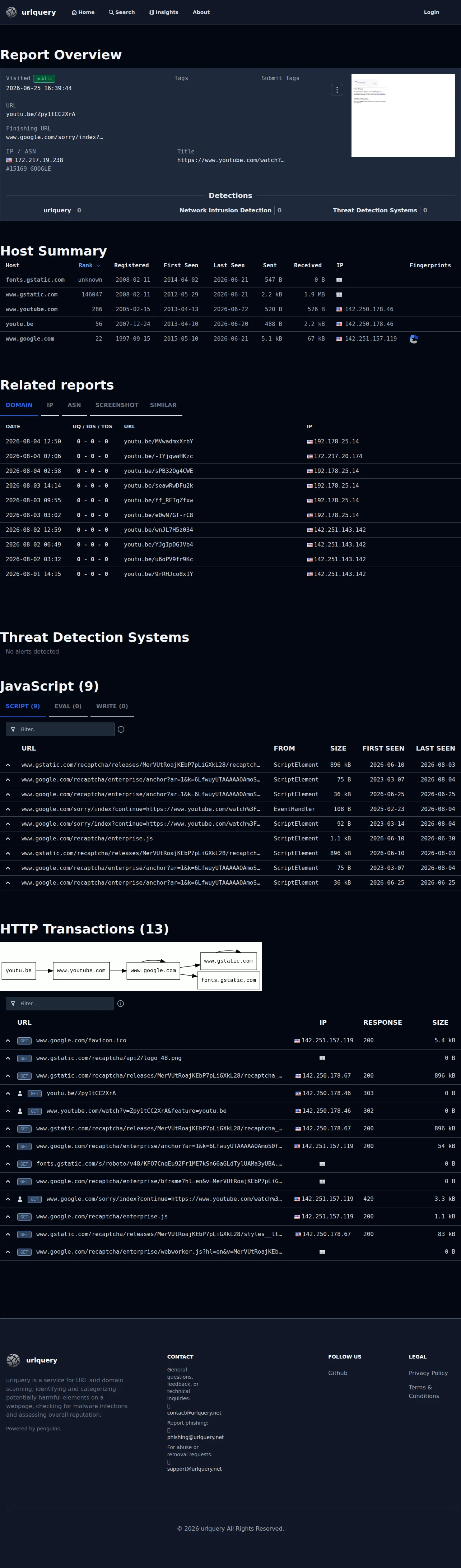This screenshot has height=1568, width=461.
Task: Switch to the SIMILAR tab
Action: pyautogui.click(x=164, y=405)
